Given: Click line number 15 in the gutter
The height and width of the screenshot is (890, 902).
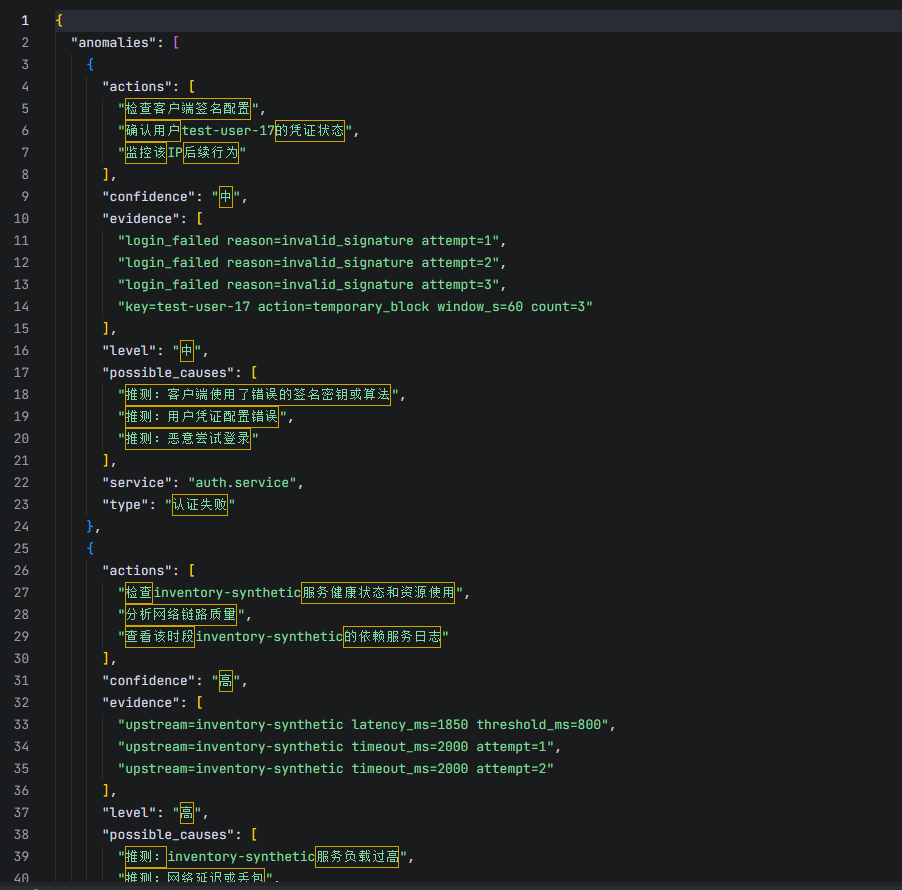Looking at the screenshot, I should [x=21, y=329].
